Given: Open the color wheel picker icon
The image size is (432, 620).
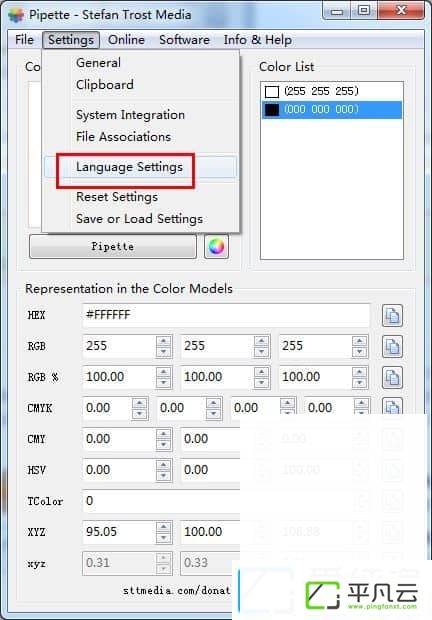Looking at the screenshot, I should click(x=216, y=247).
